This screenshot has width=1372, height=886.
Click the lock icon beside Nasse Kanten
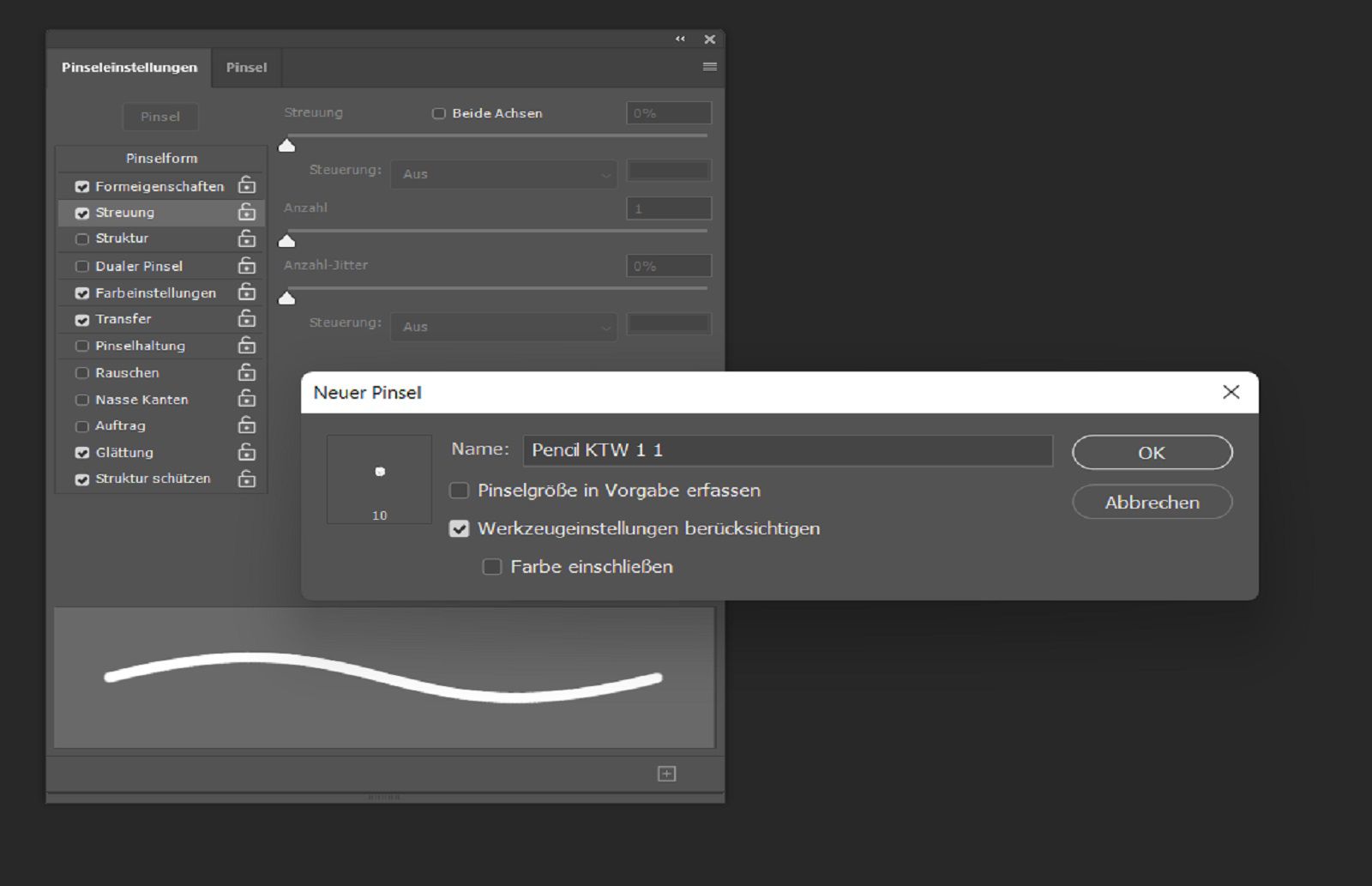coord(247,399)
